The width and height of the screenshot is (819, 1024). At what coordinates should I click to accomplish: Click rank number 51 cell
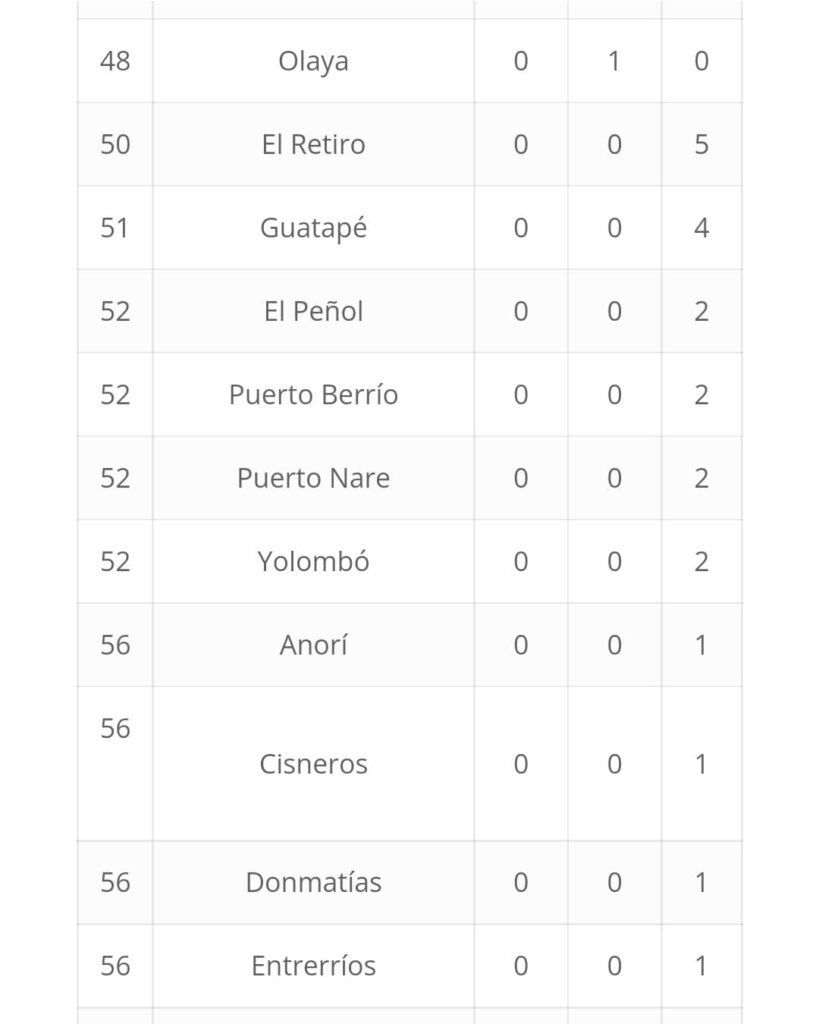(x=115, y=228)
